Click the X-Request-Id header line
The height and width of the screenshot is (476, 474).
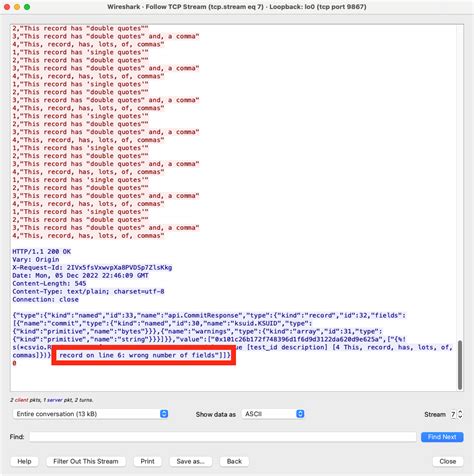(92, 267)
